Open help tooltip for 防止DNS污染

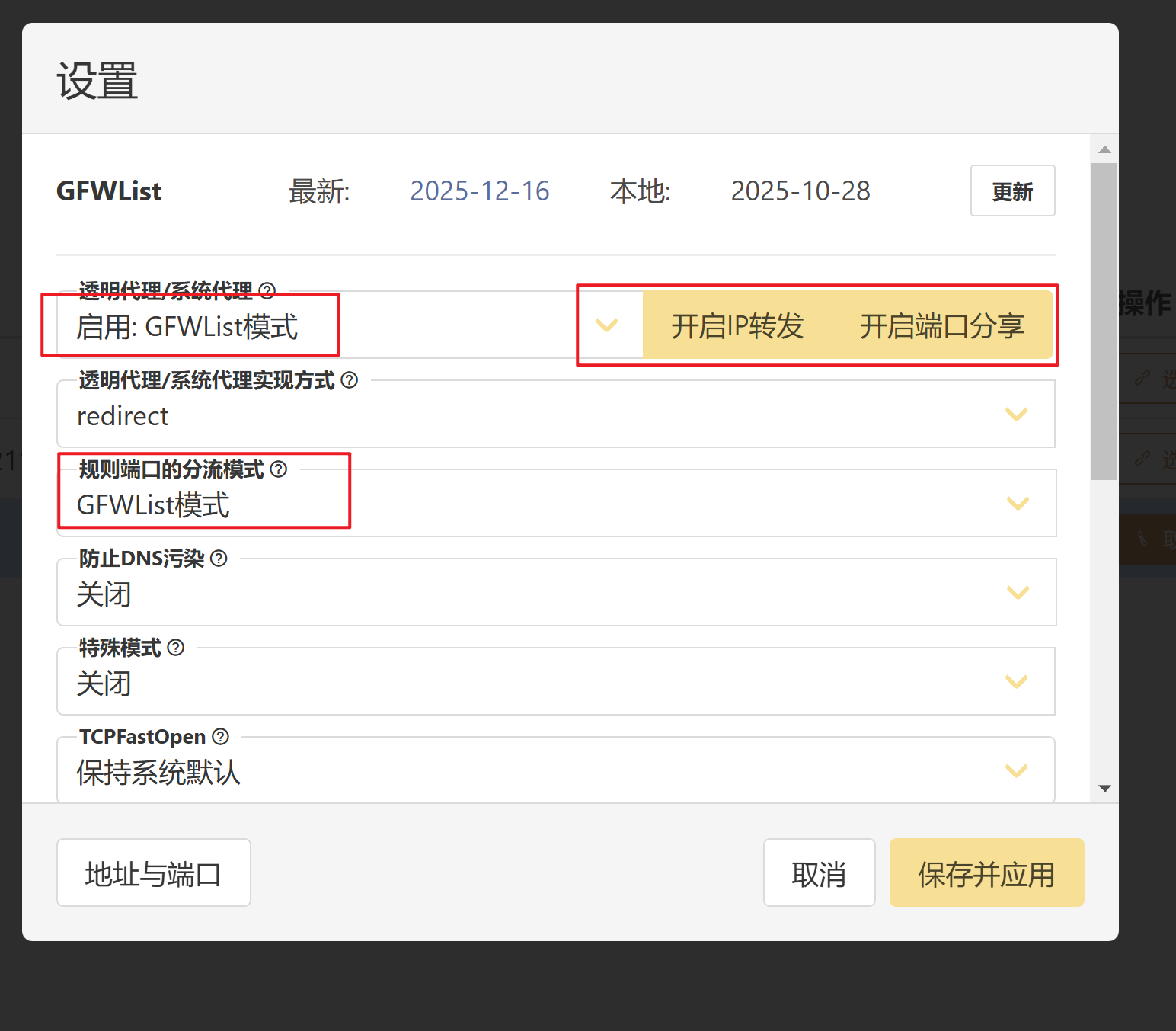coord(219,558)
